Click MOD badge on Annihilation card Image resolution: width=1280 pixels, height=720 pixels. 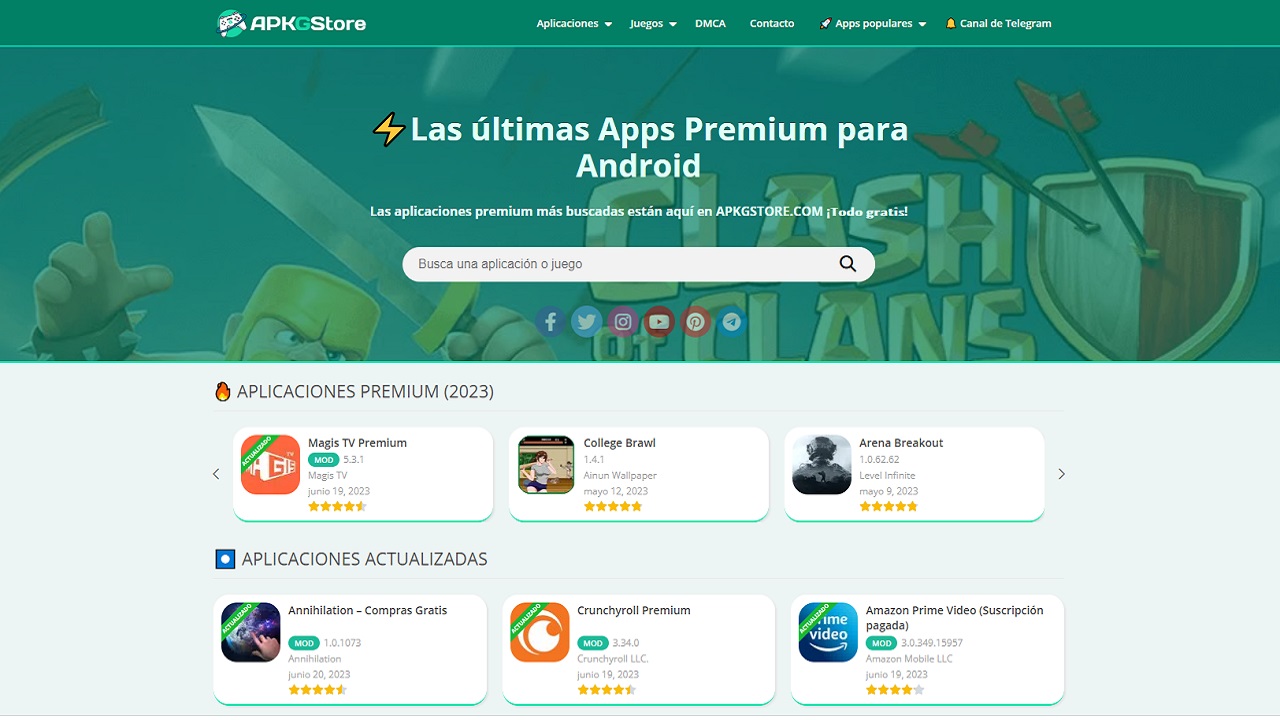tap(304, 643)
